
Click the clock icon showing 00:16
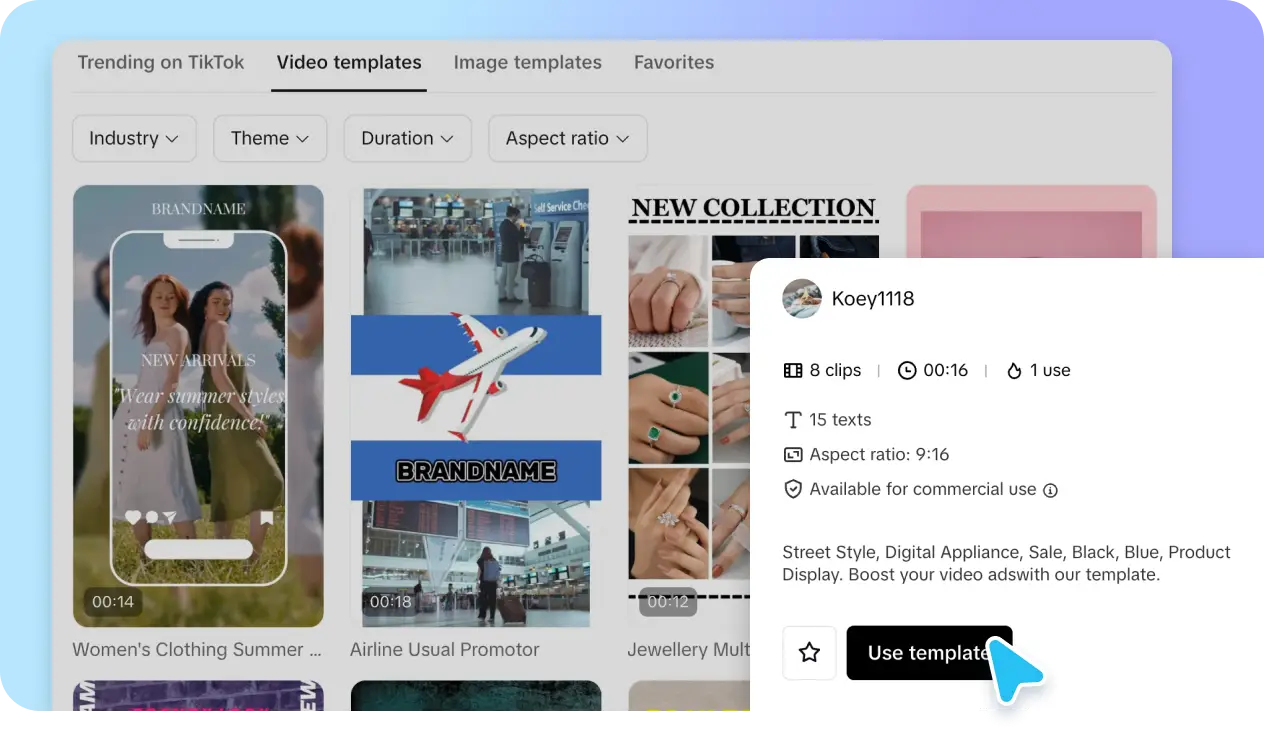[x=907, y=370]
